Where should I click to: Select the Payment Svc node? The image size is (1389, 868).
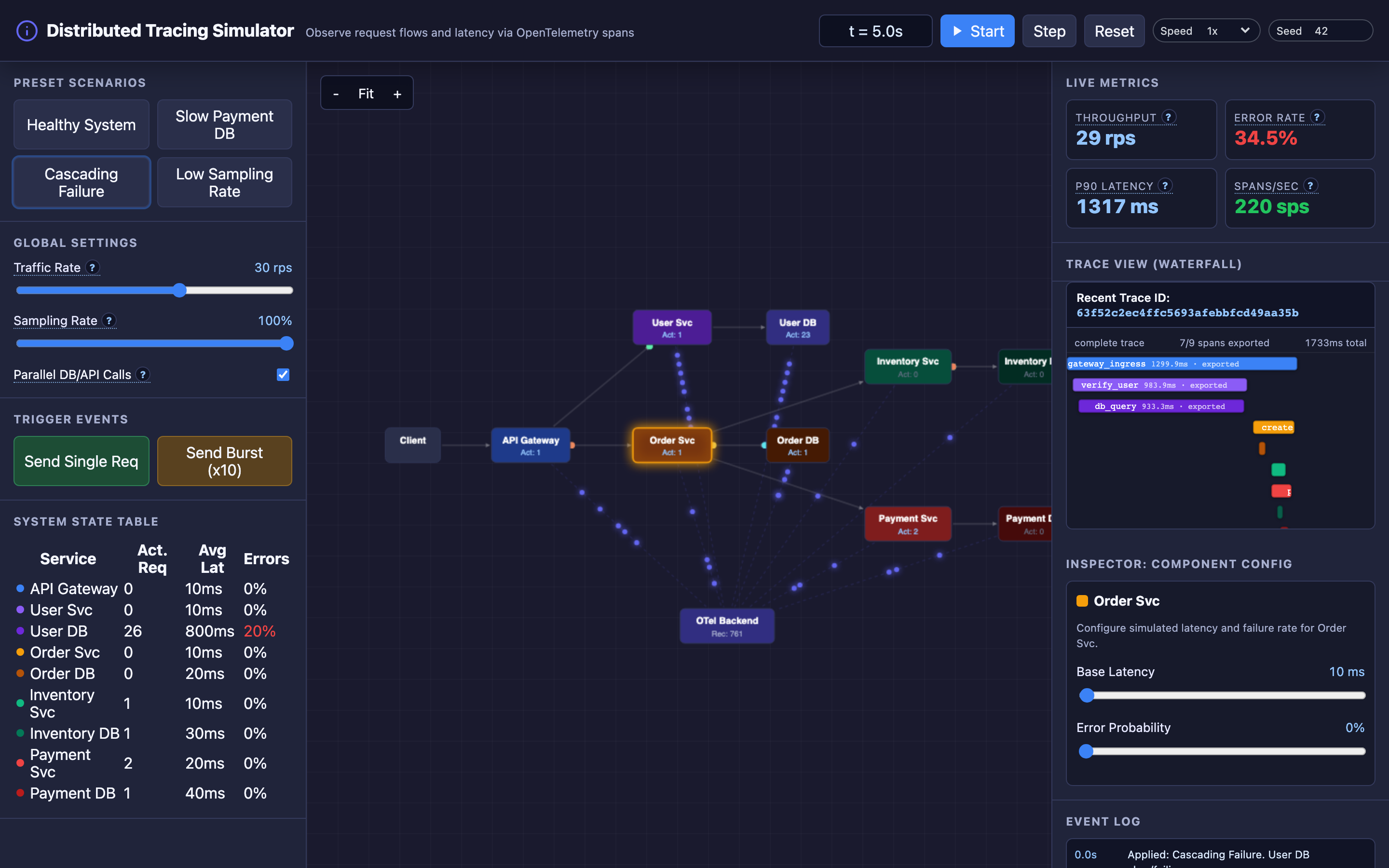(908, 524)
